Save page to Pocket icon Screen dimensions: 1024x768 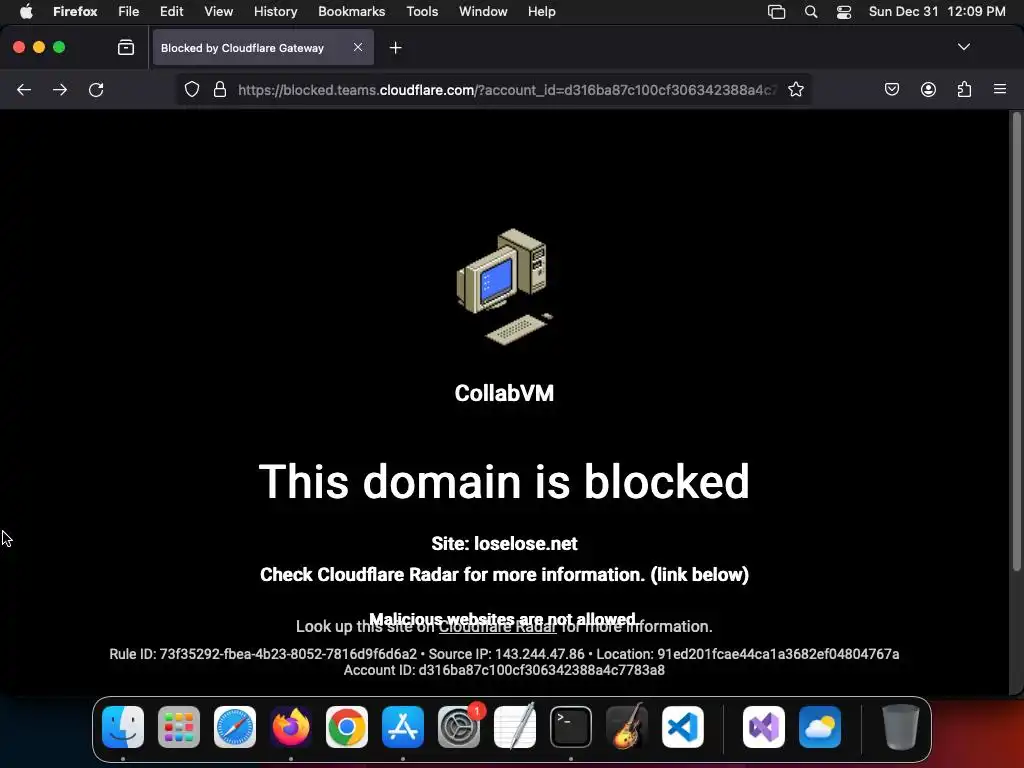[891, 89]
